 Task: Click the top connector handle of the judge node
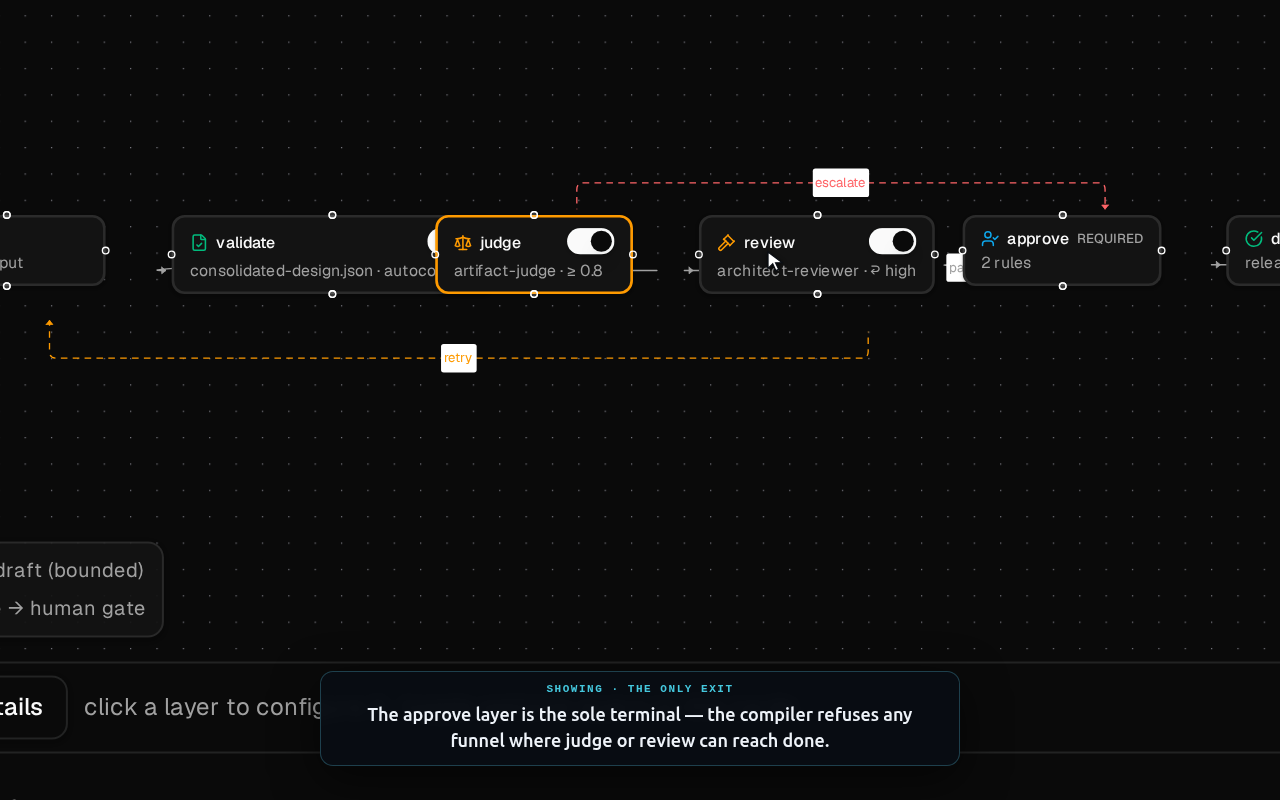[x=534, y=215]
